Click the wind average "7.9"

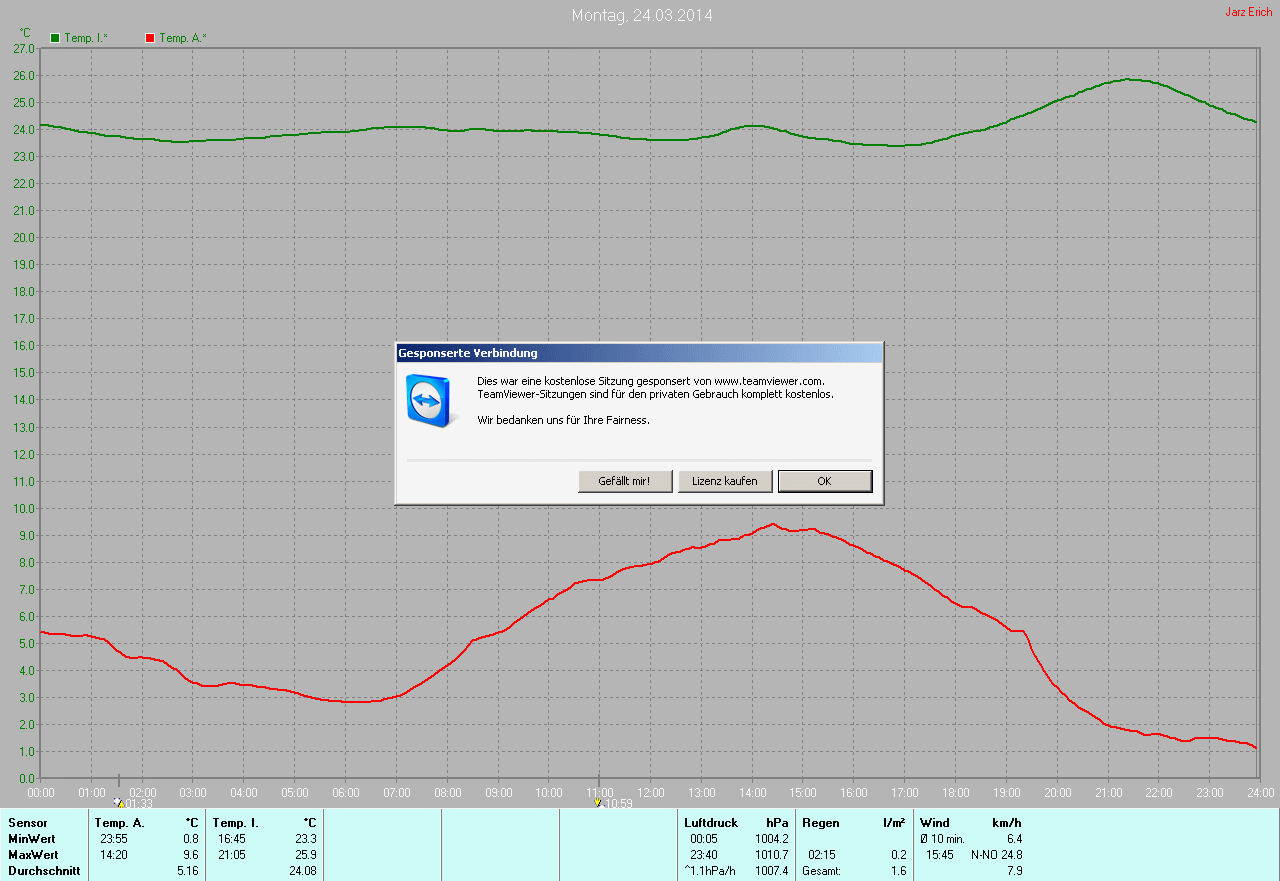coord(1015,871)
